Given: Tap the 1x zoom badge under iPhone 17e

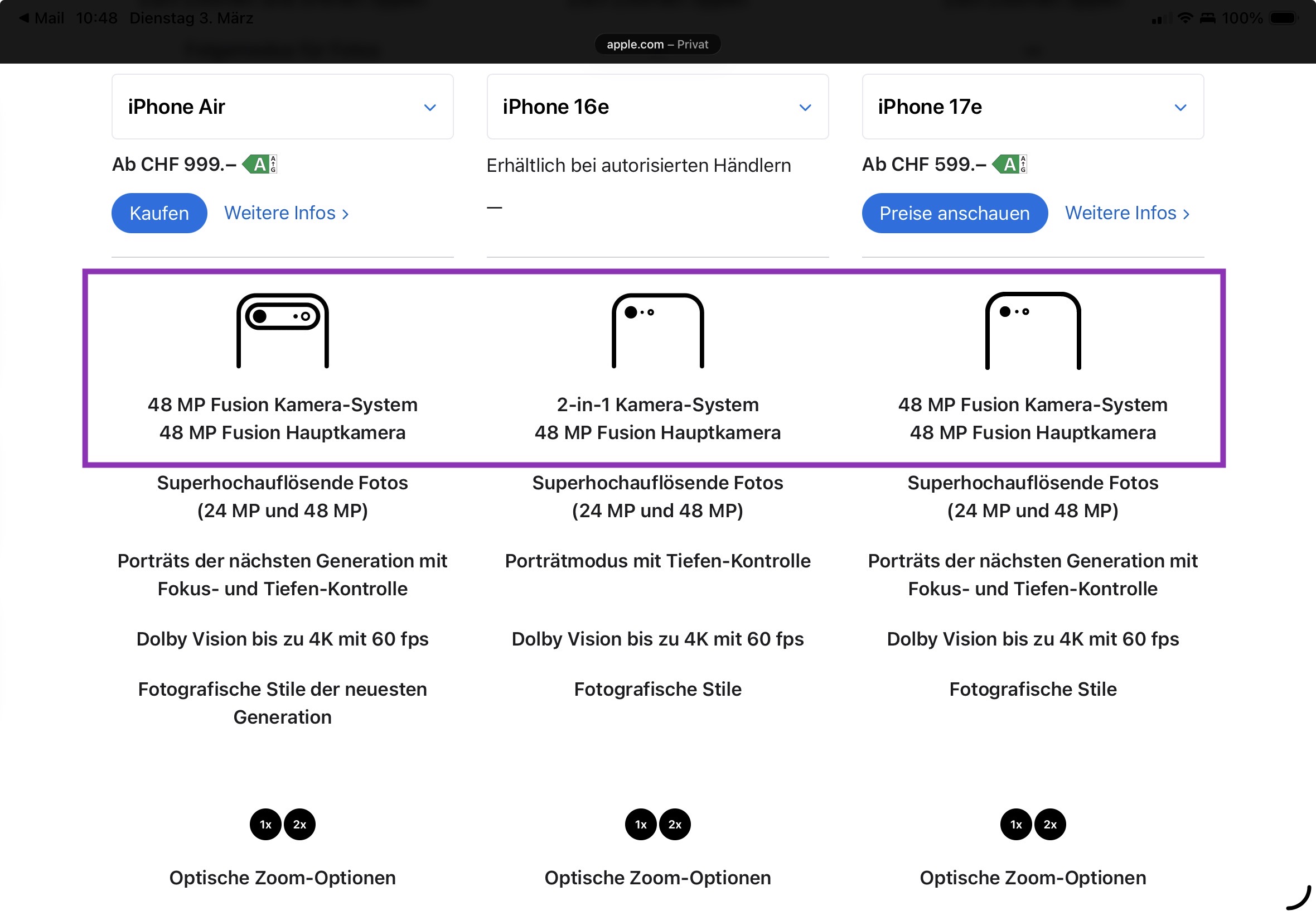Looking at the screenshot, I should (x=1016, y=825).
